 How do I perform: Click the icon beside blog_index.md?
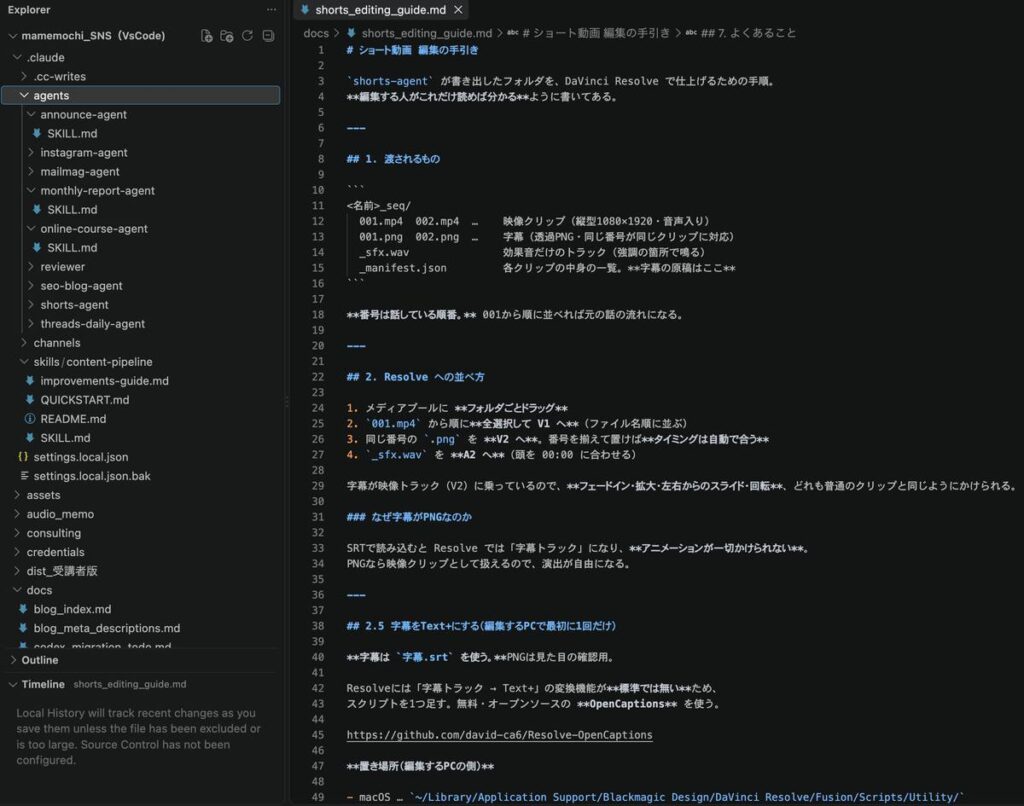coord(24,609)
